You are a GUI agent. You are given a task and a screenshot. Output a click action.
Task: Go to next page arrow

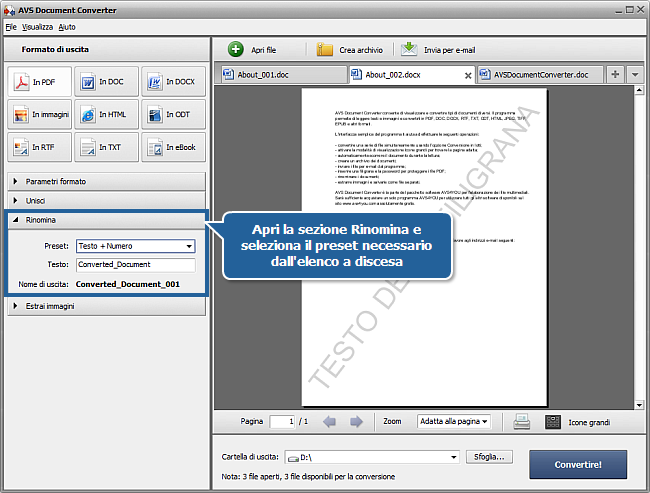(x=356, y=422)
